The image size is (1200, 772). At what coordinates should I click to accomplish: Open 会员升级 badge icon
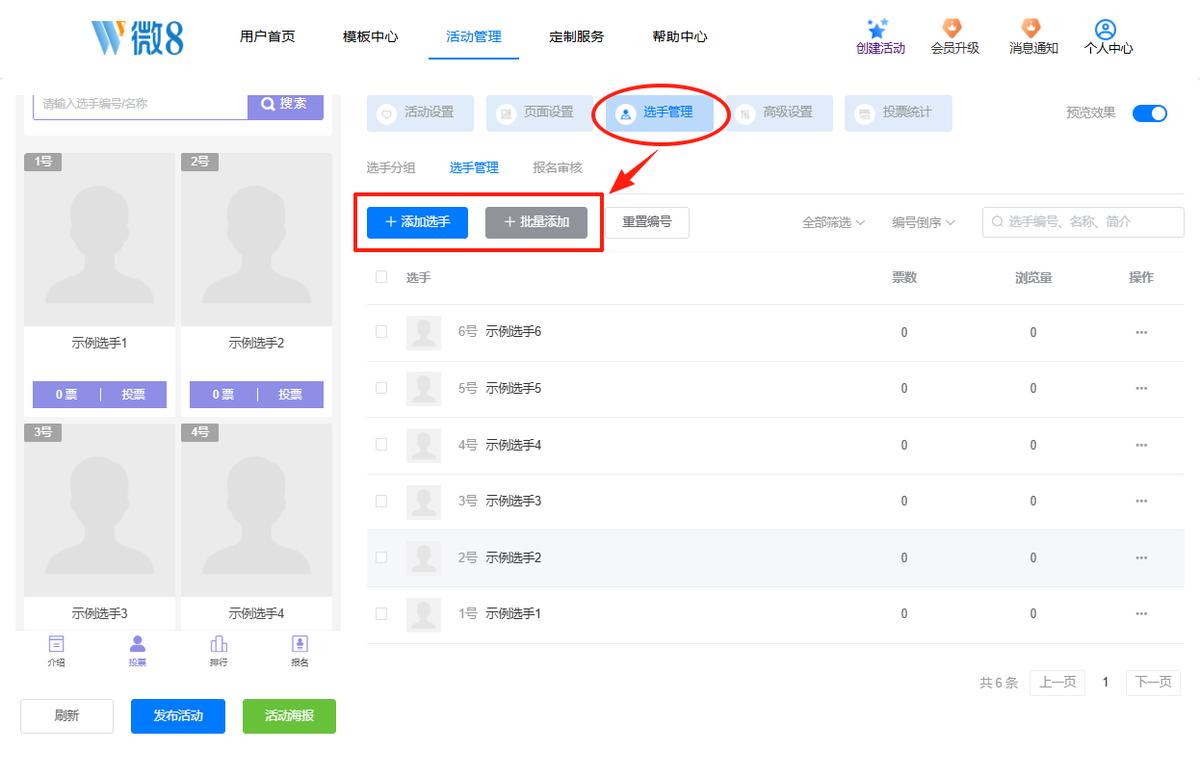click(952, 28)
